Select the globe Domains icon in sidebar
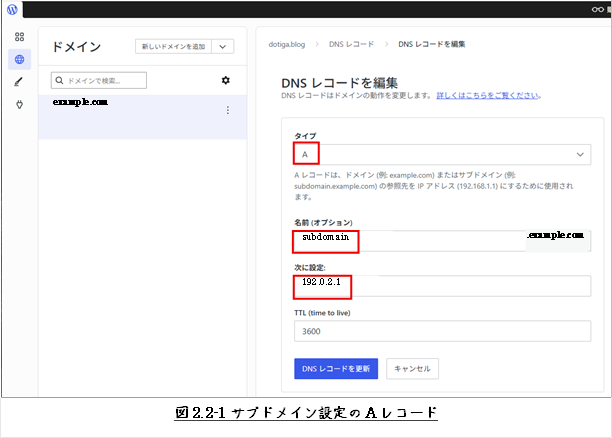This screenshot has height=438, width=612. [19, 59]
